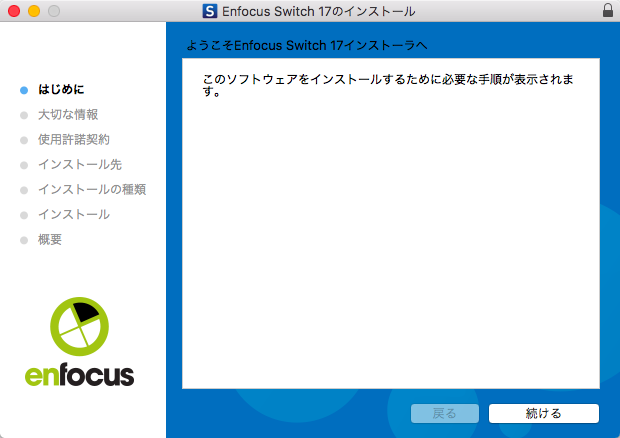Select the はじめに step in the sidebar
Image resolution: width=620 pixels, height=438 pixels.
61,89
